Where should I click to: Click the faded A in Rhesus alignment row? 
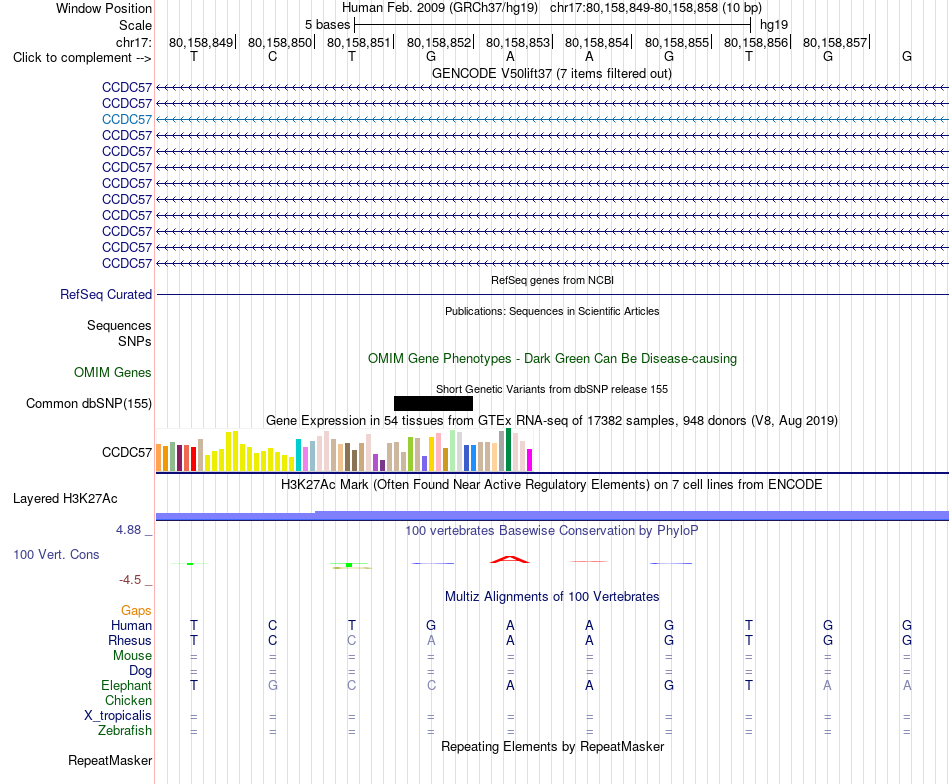[x=431, y=640]
